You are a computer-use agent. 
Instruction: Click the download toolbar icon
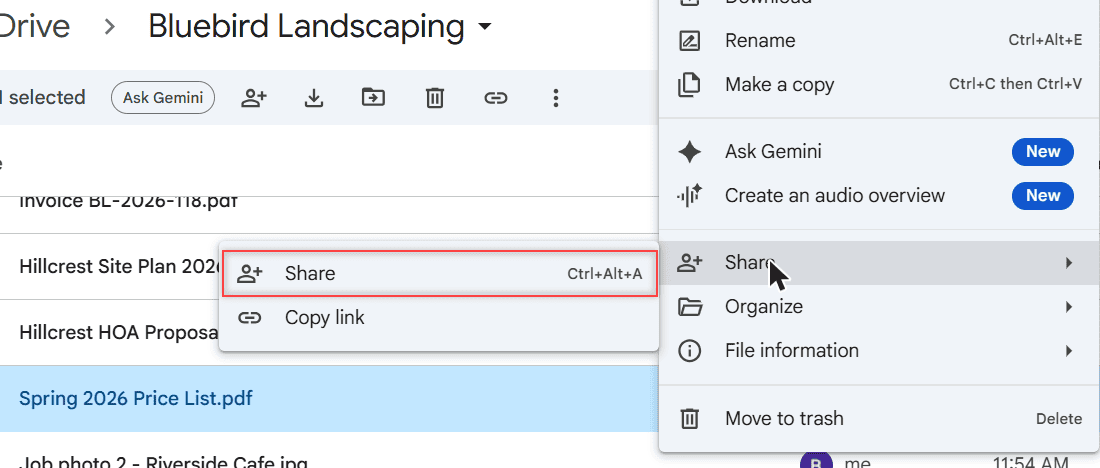(x=314, y=98)
